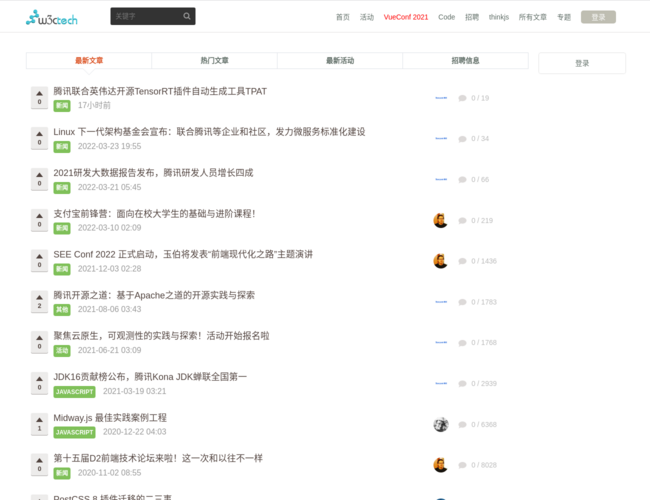Open author avatar for TensorRT TPAT article
The width and height of the screenshot is (650, 500).
[441, 98]
